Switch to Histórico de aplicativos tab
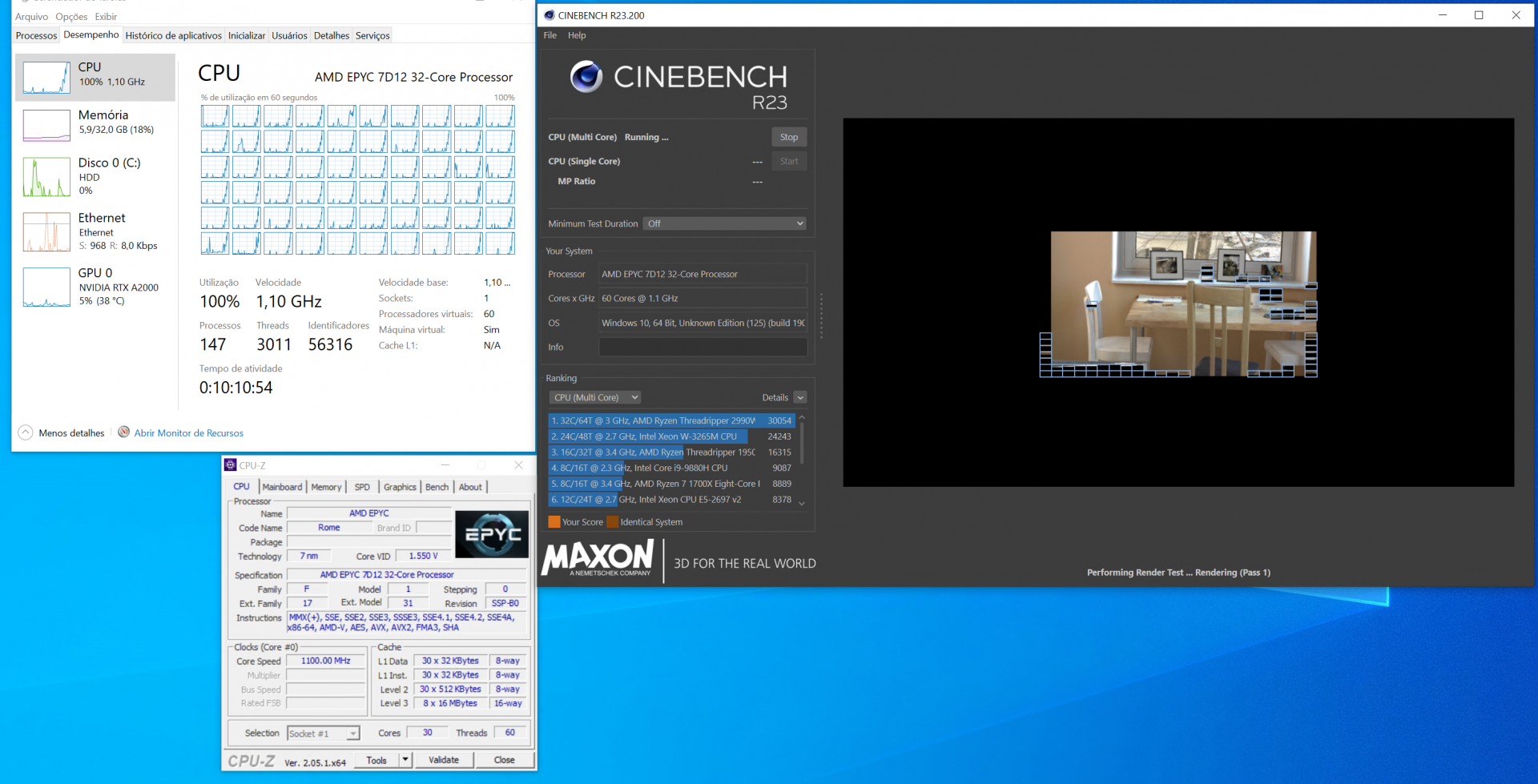The width and height of the screenshot is (1538, 784). pos(173,35)
